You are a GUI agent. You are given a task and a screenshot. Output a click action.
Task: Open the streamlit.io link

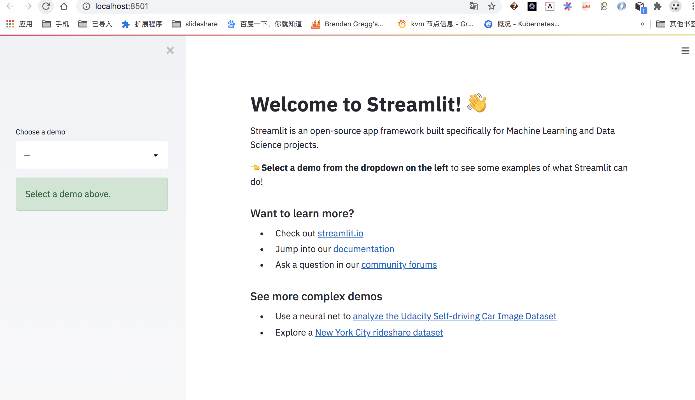pos(340,233)
